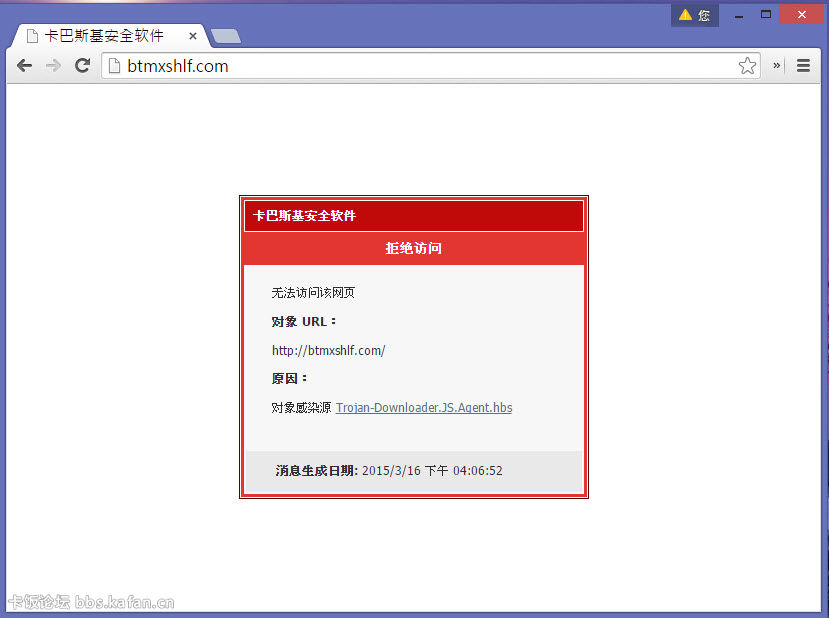Maximize the browser window

coord(766,15)
